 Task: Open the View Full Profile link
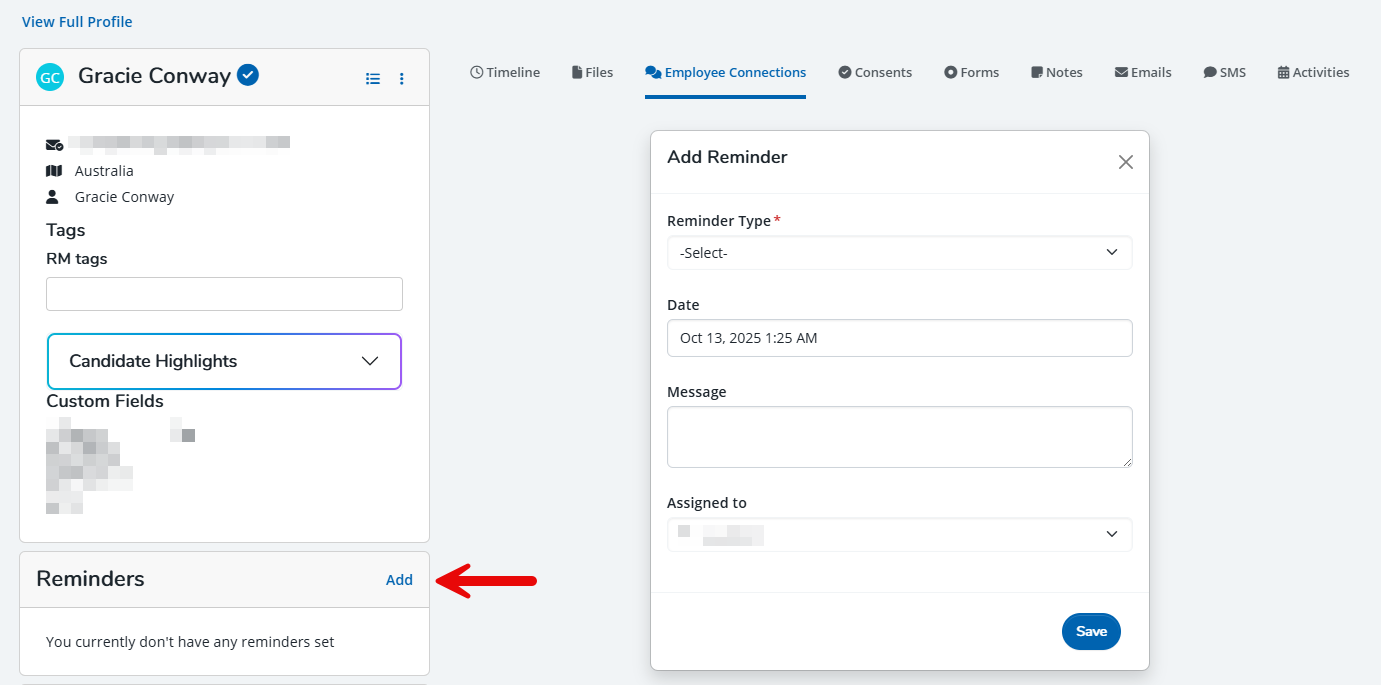(77, 22)
